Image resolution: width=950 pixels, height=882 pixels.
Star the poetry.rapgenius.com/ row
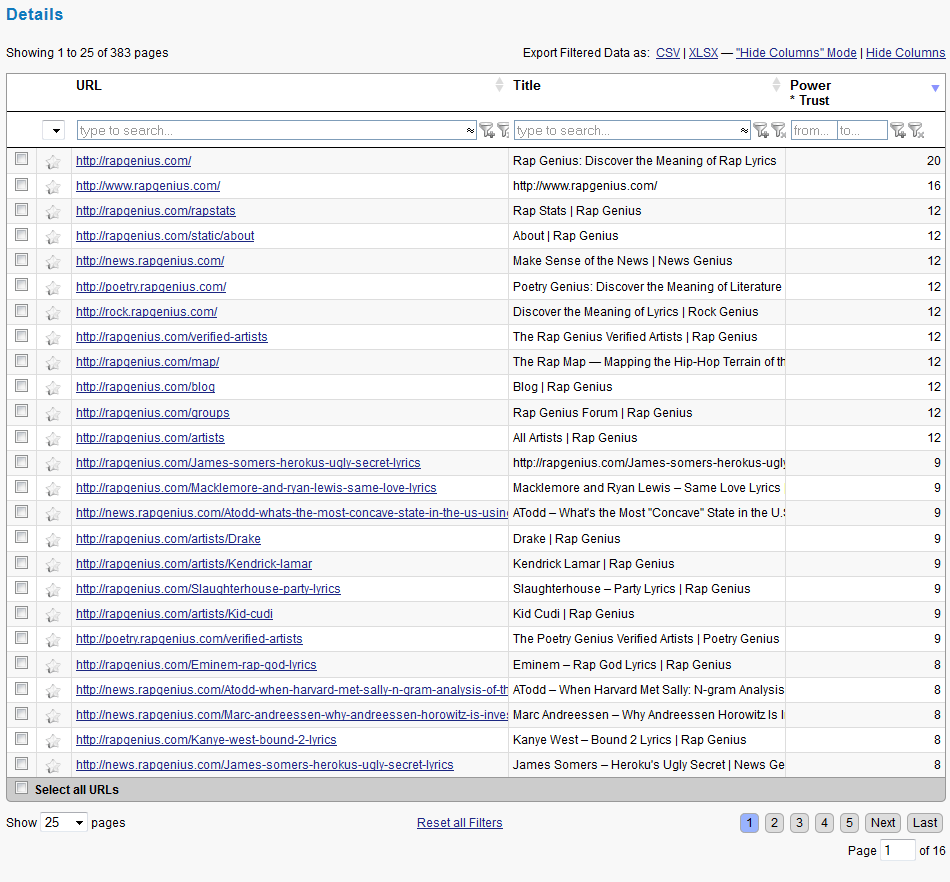[x=53, y=287]
